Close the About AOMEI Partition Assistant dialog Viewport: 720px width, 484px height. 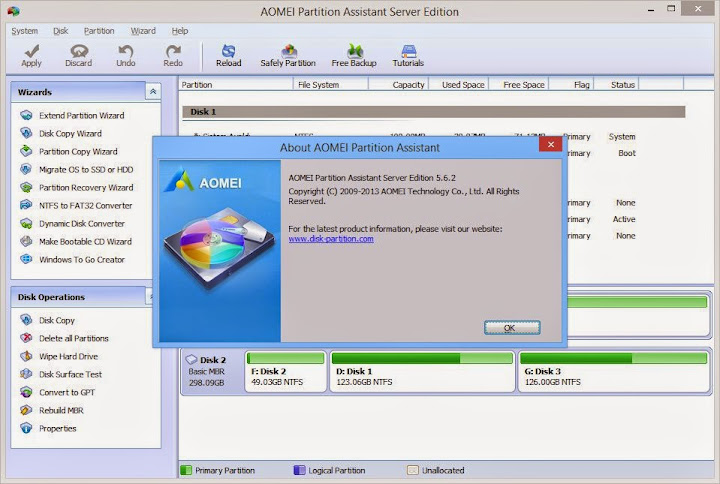tap(551, 145)
